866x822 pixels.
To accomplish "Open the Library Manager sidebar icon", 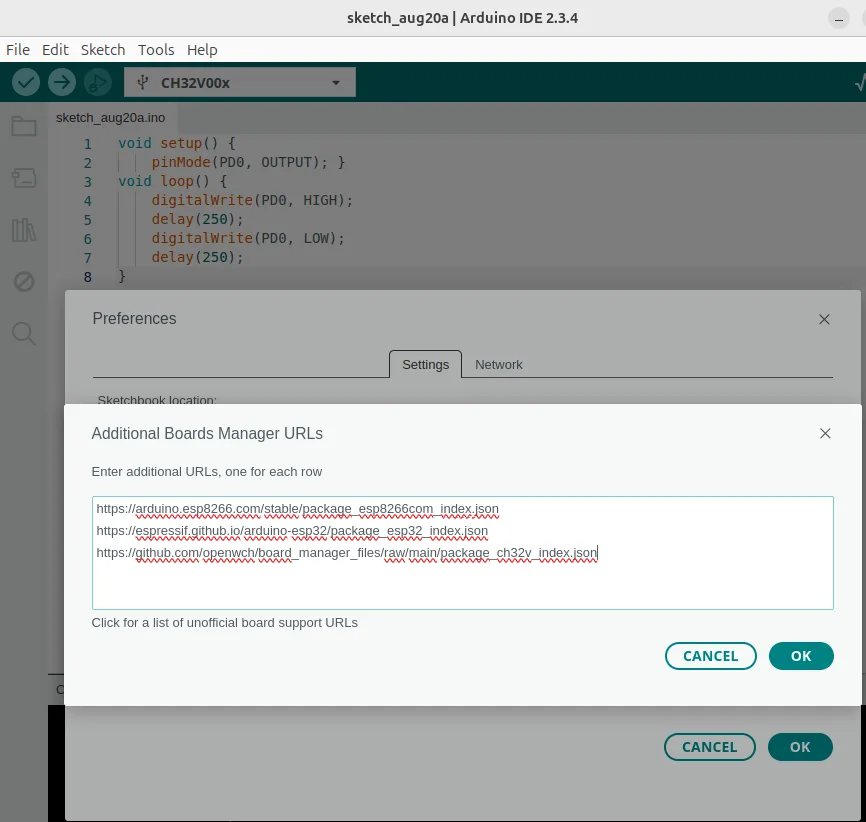I will 24,230.
